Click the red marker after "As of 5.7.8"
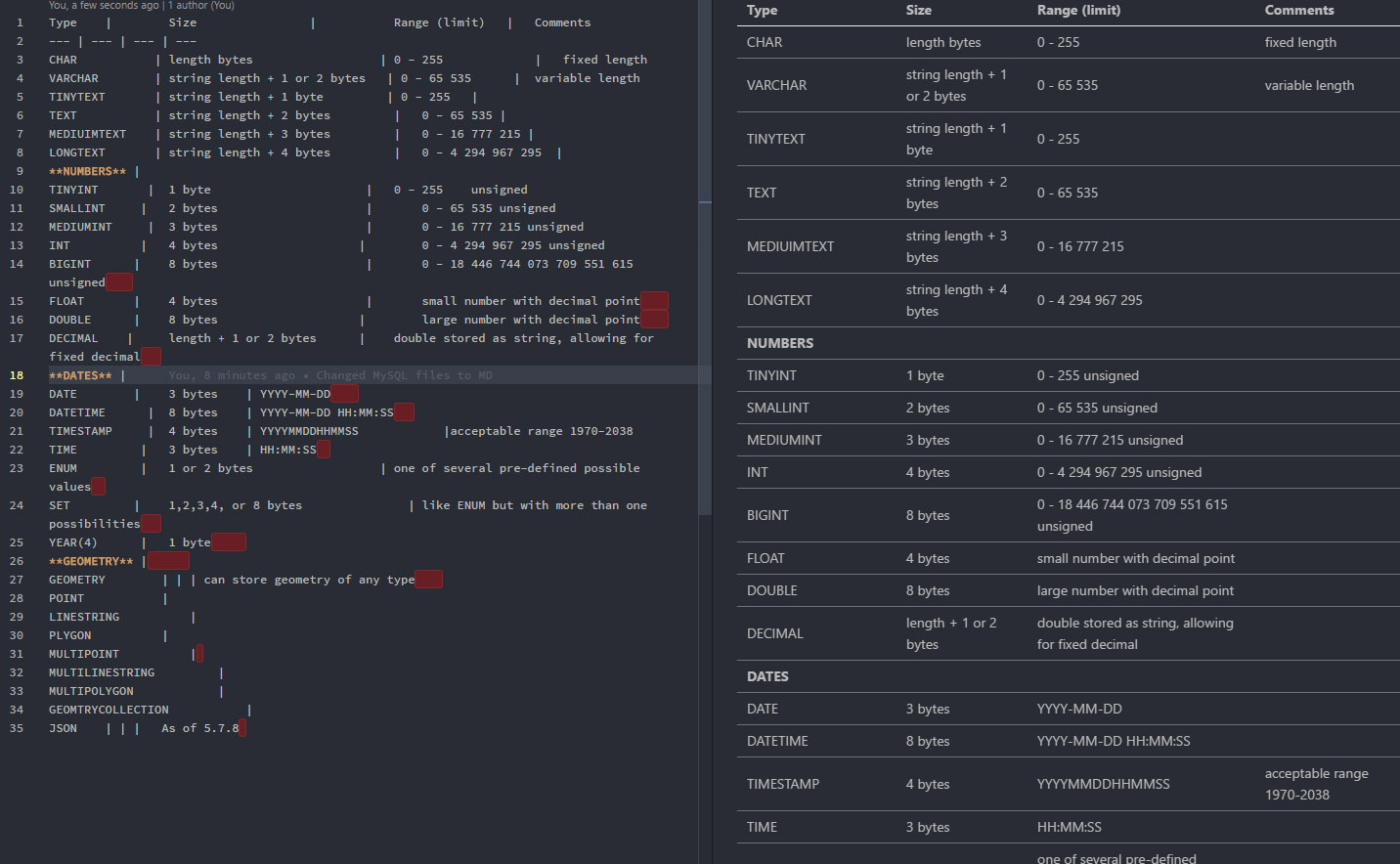Screen dimensions: 1400x864 click(240, 727)
